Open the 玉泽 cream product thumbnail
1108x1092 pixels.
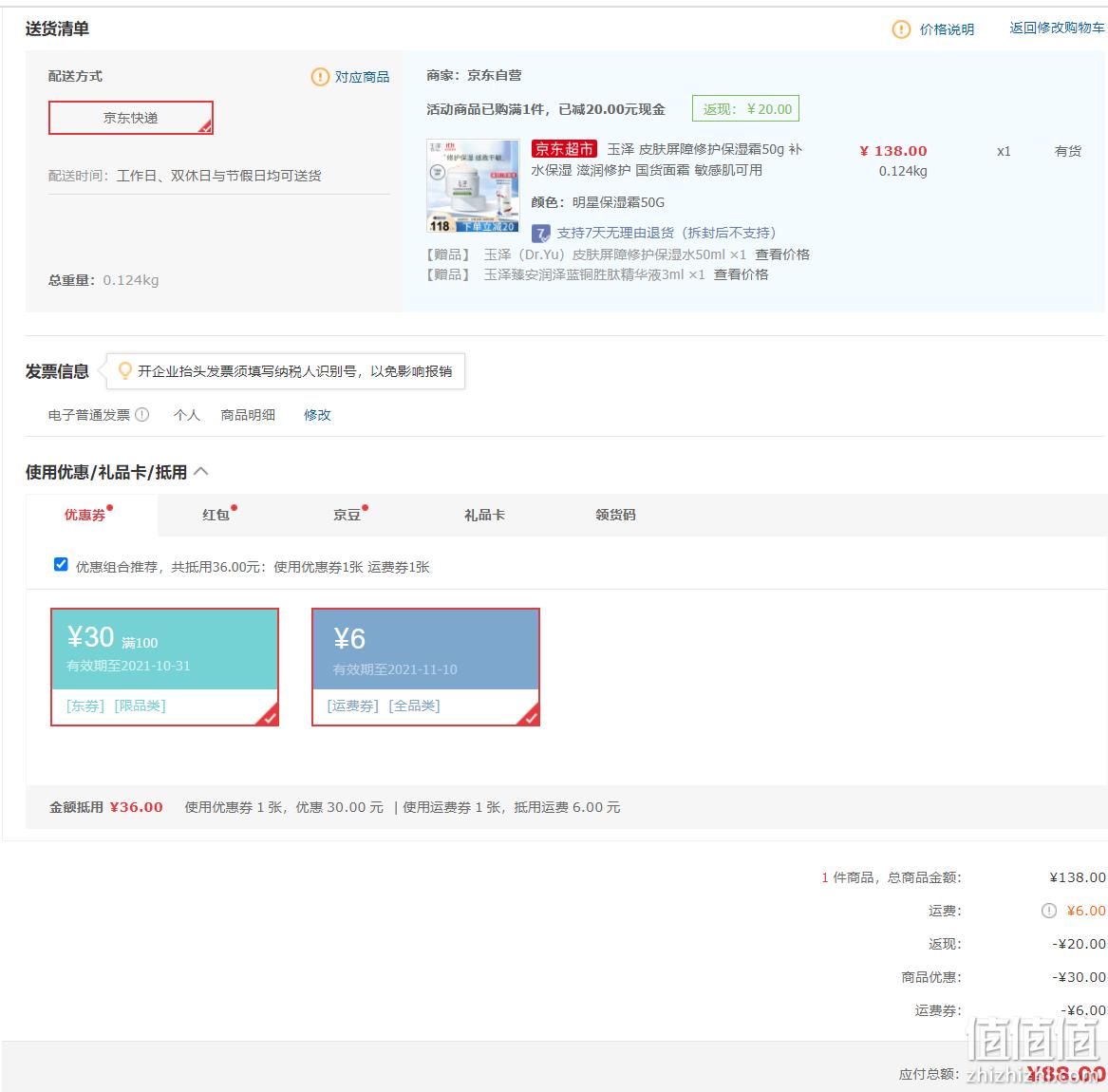pyautogui.click(x=473, y=186)
